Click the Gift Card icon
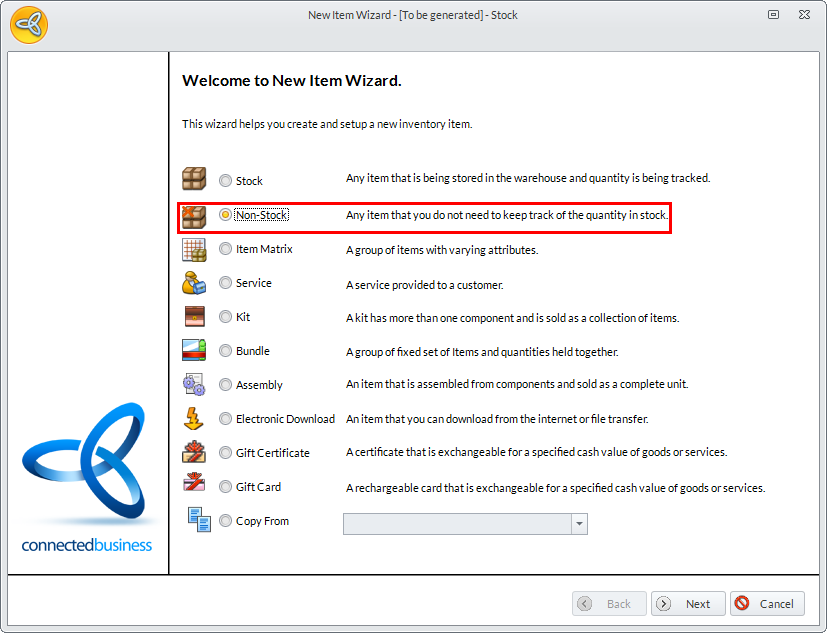Screen dimensions: 827x633 tap(194, 482)
